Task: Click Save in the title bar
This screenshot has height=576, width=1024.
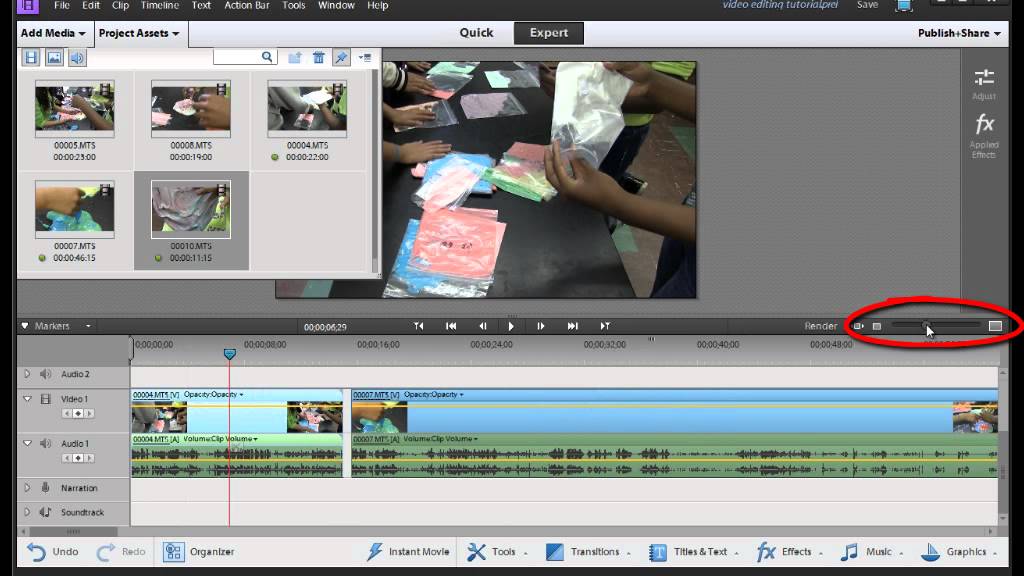Action: 867,5
